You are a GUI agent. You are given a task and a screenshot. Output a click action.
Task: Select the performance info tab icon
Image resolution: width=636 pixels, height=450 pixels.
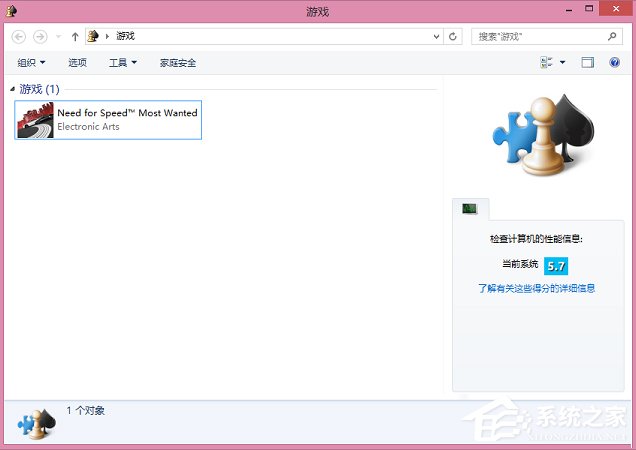tap(470, 209)
